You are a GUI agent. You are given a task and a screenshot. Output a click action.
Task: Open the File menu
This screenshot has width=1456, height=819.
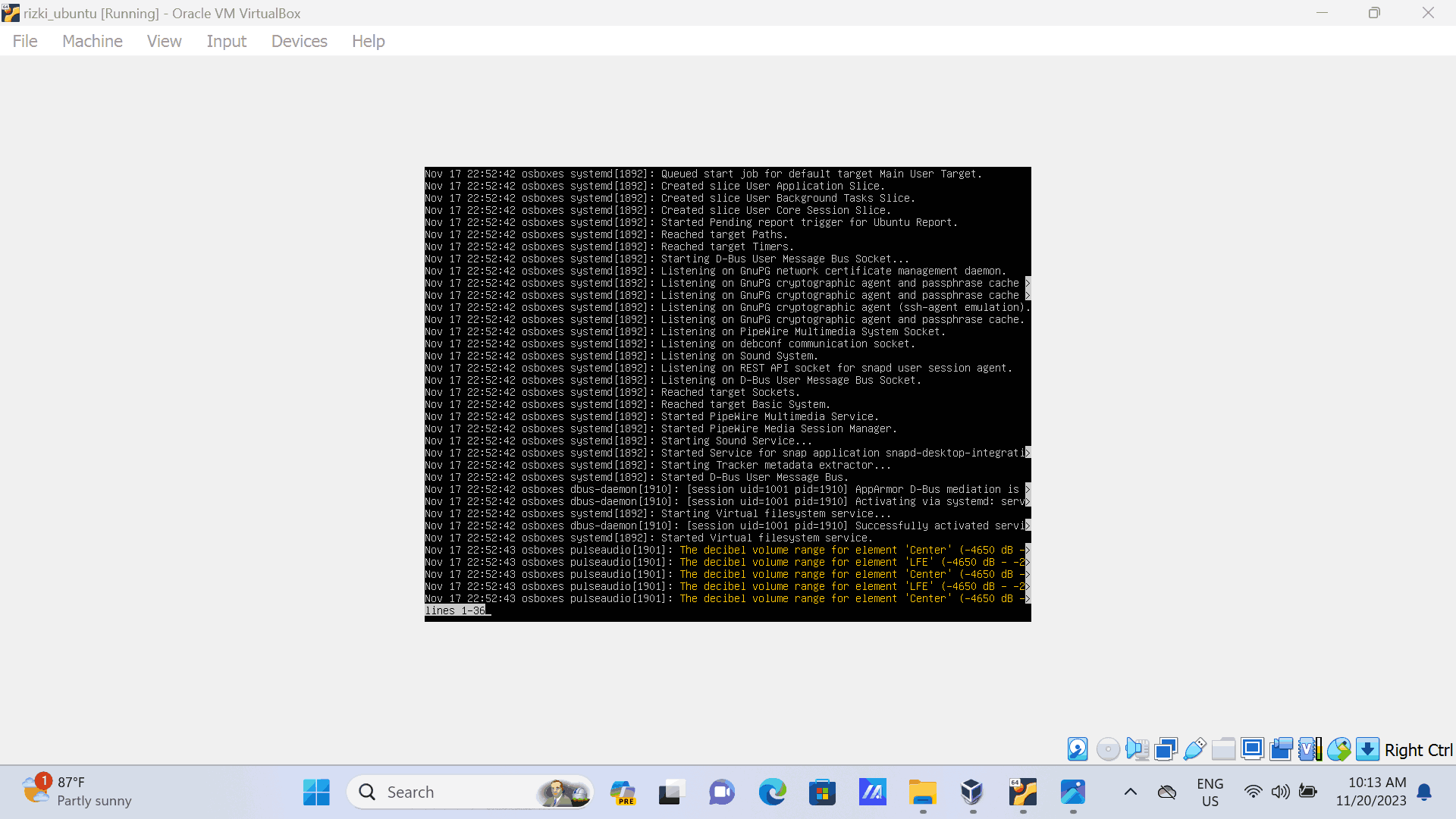[x=25, y=41]
